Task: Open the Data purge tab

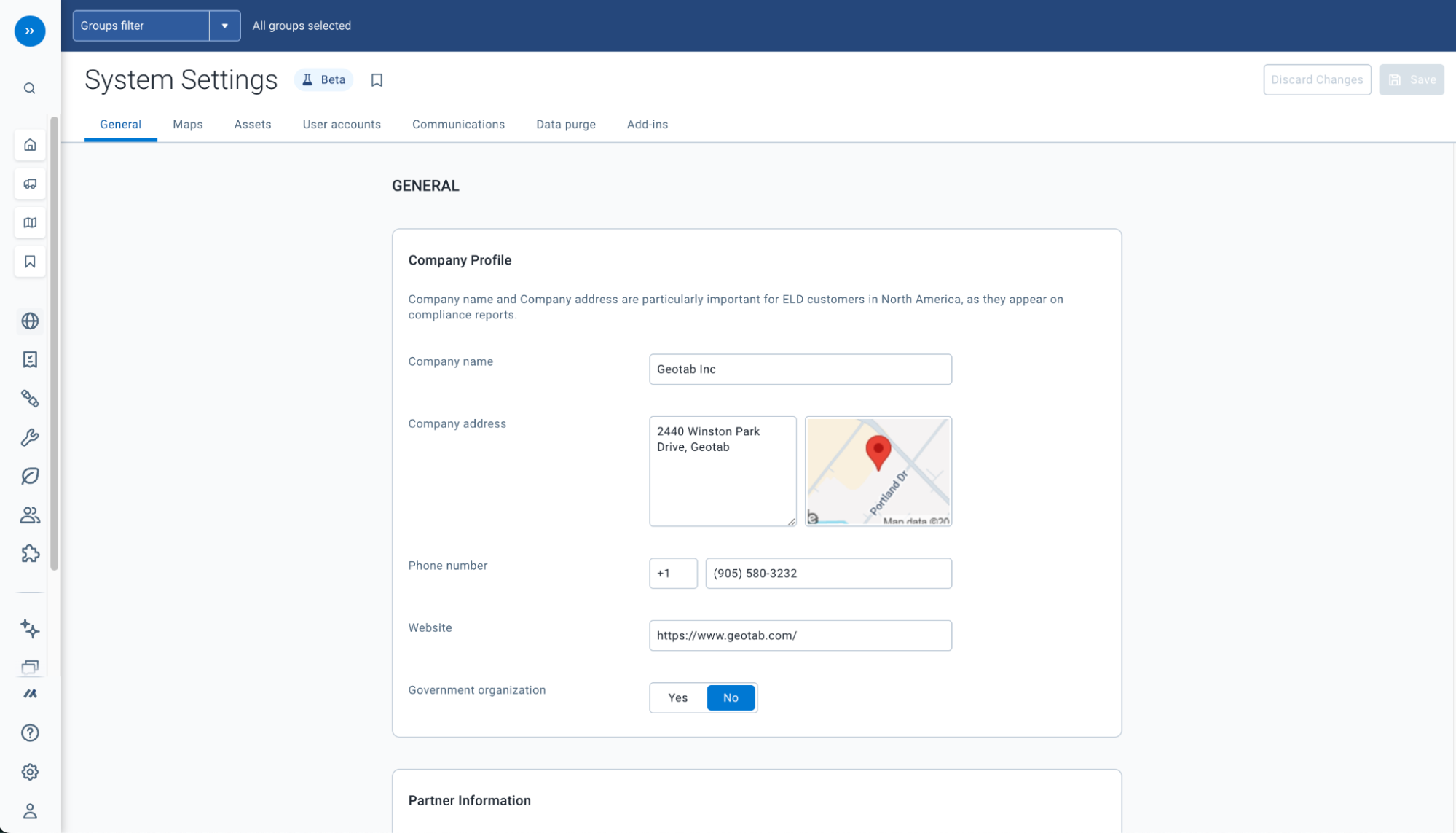Action: click(565, 124)
